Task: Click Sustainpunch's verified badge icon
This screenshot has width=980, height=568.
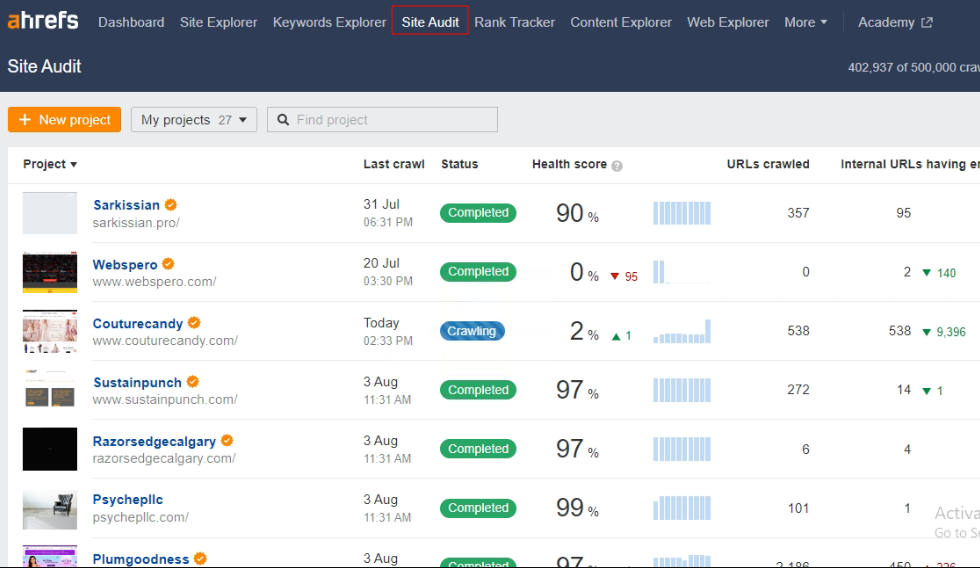Action: (193, 381)
